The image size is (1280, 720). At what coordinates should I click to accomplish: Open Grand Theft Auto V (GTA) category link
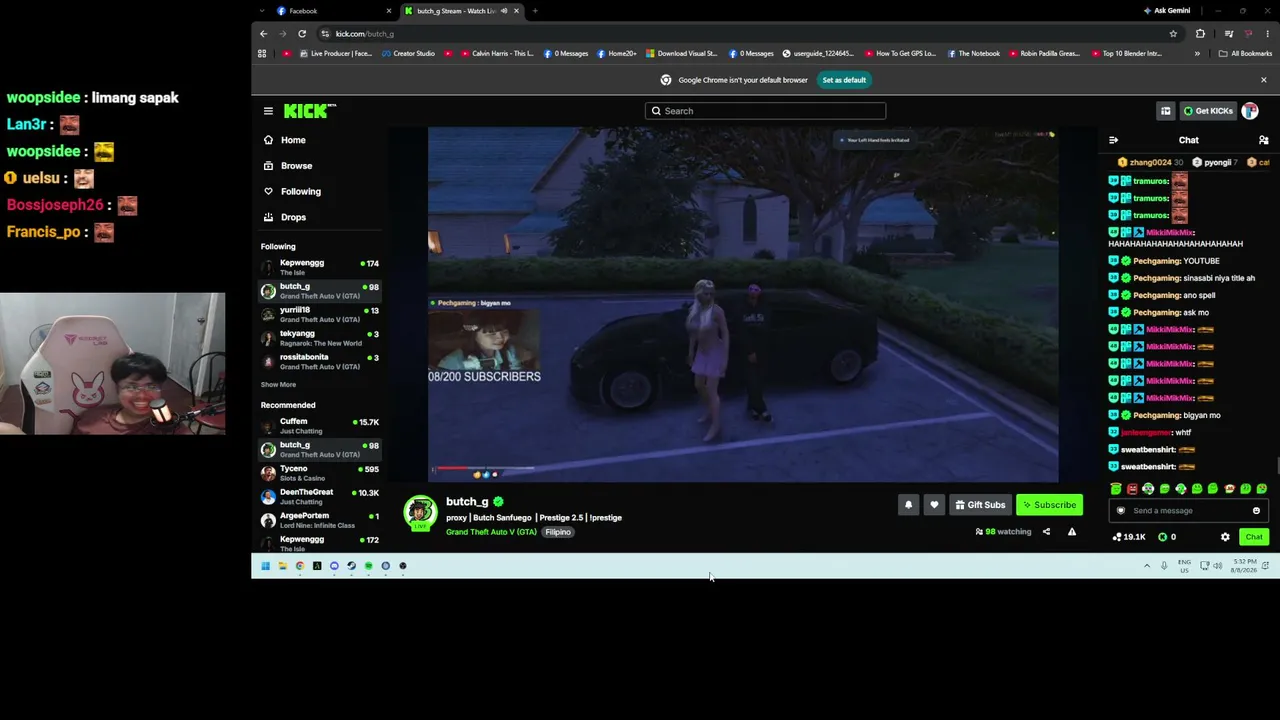click(491, 532)
